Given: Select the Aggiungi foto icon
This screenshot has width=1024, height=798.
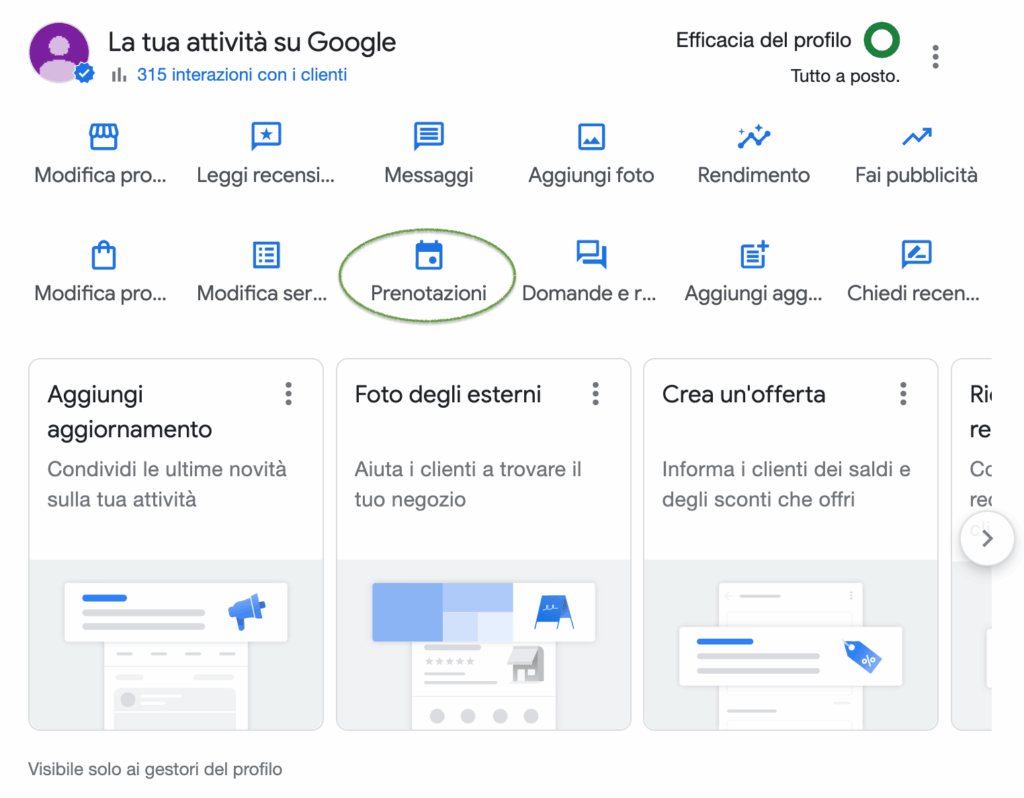Looking at the screenshot, I should (591, 137).
